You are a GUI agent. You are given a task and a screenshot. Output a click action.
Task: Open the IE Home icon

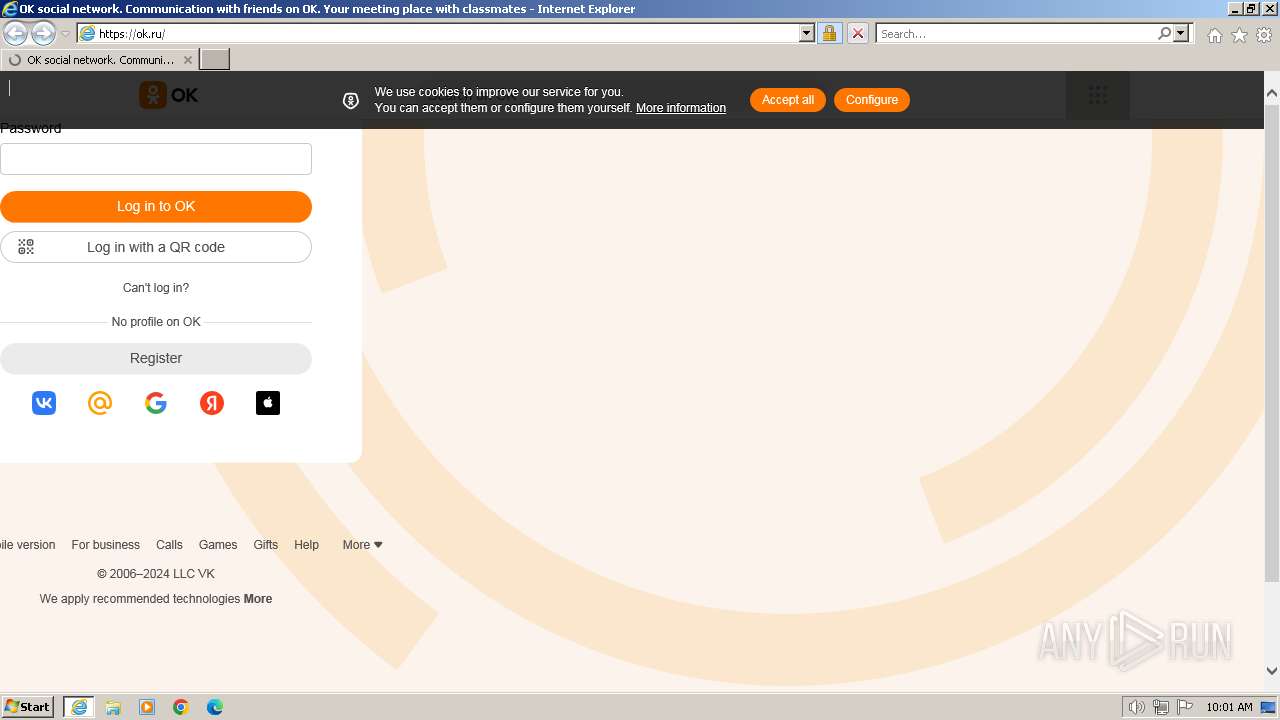1214,35
